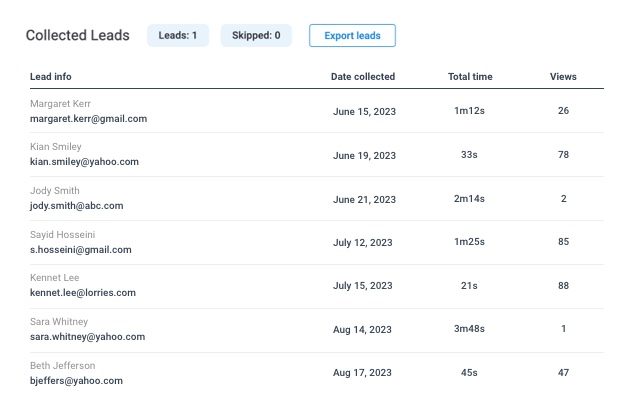630x420 pixels.
Task: Click email kennet.lee@lorries.com
Action: pyautogui.click(x=82, y=293)
